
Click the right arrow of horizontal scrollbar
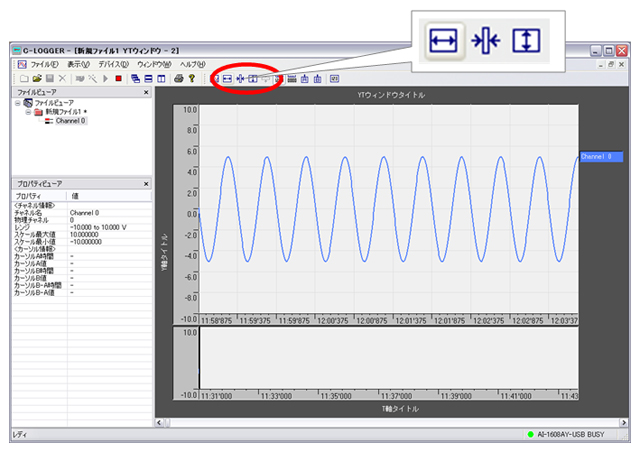[x=623, y=423]
